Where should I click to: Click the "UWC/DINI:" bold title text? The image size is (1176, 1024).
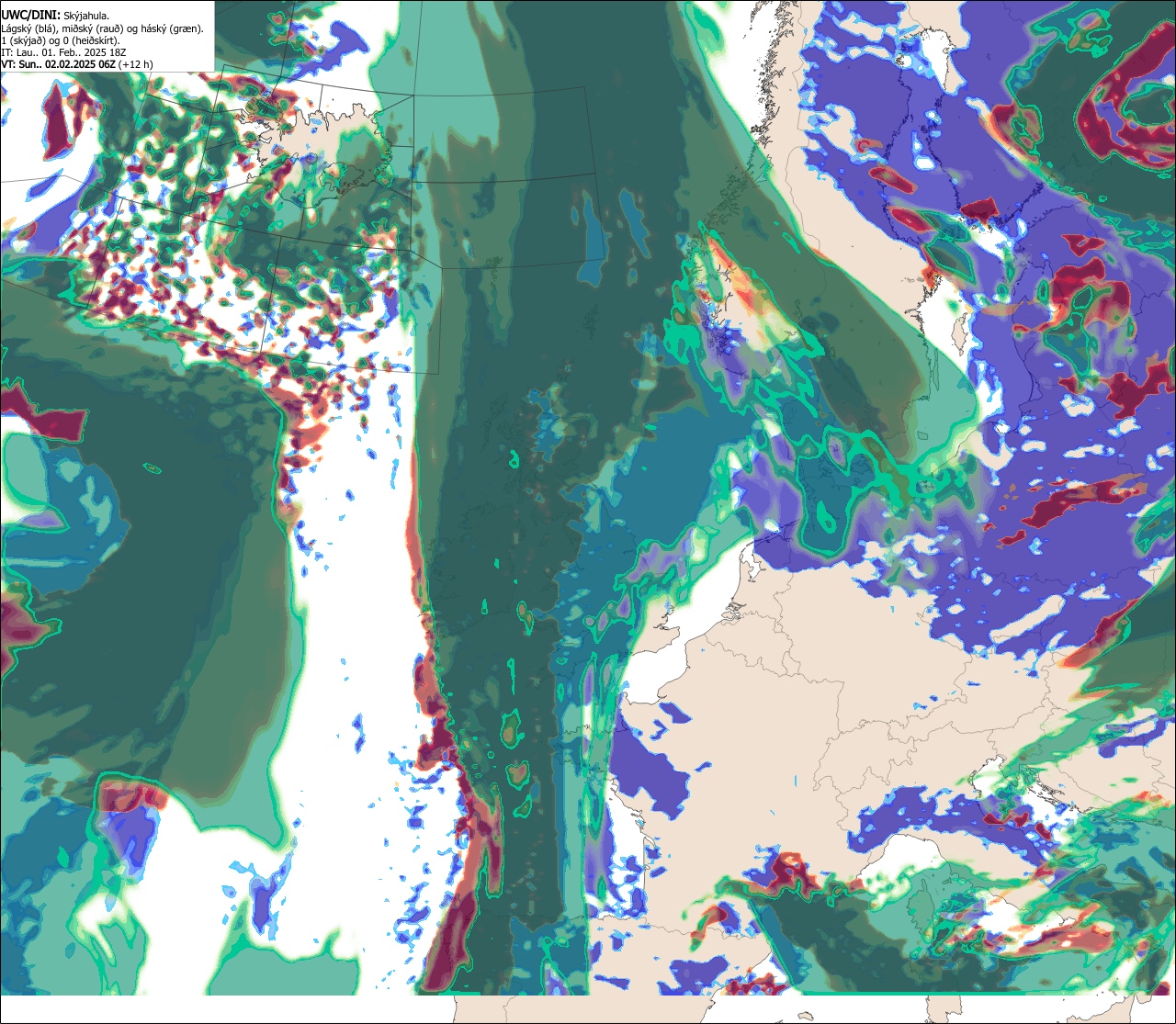(30, 15)
